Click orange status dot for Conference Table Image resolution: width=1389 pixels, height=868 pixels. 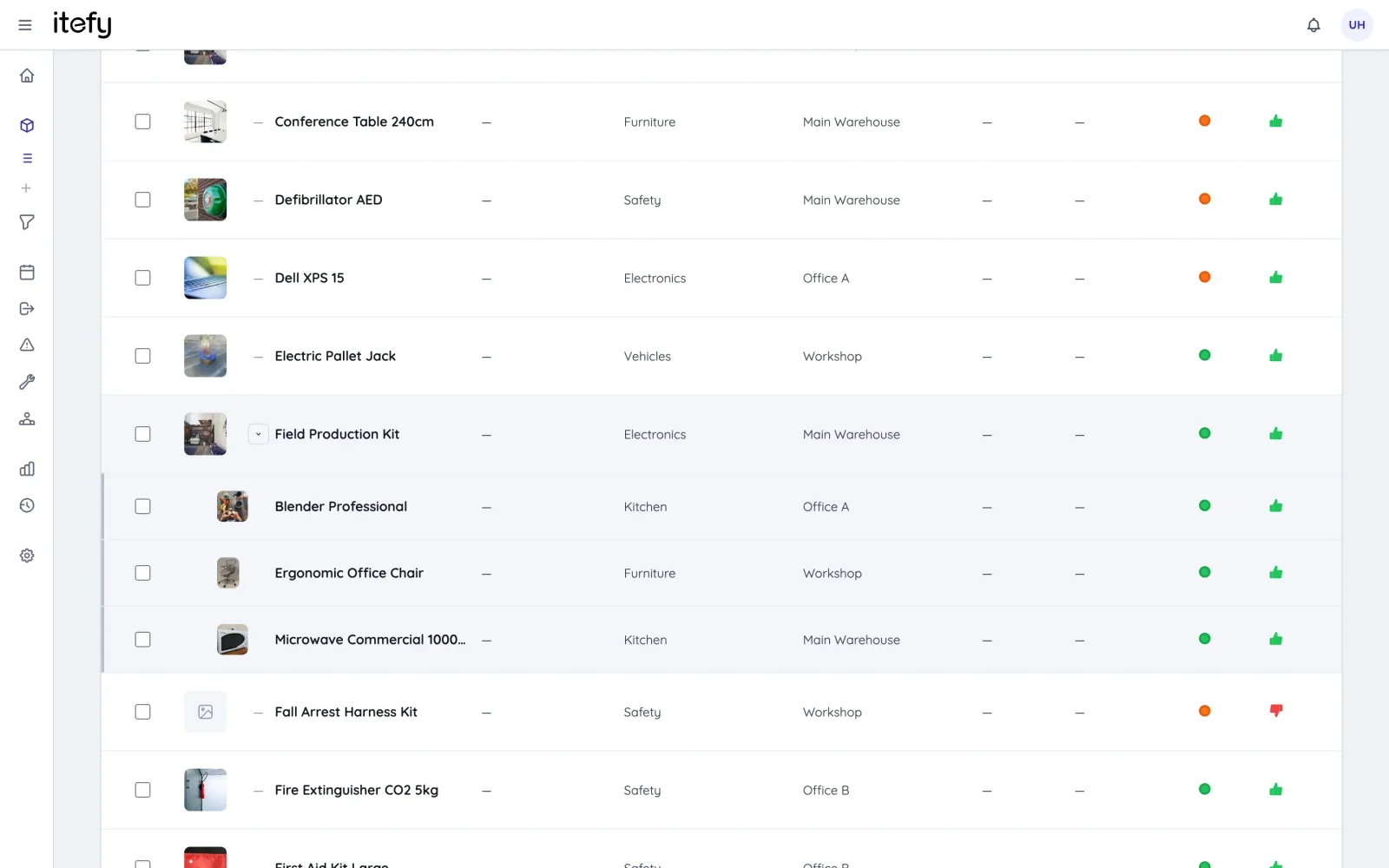click(x=1205, y=121)
